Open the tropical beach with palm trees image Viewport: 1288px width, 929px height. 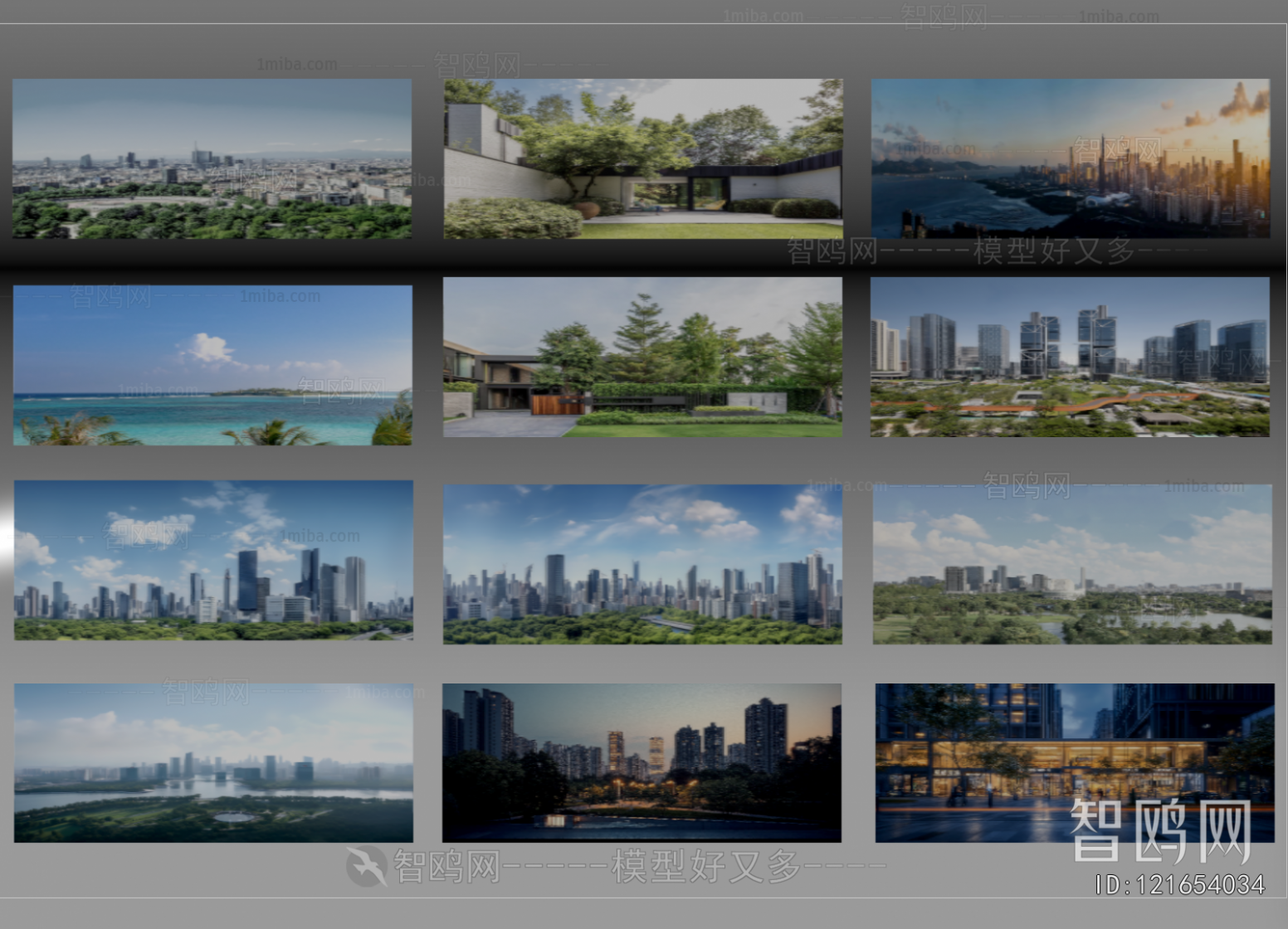pyautogui.click(x=211, y=365)
